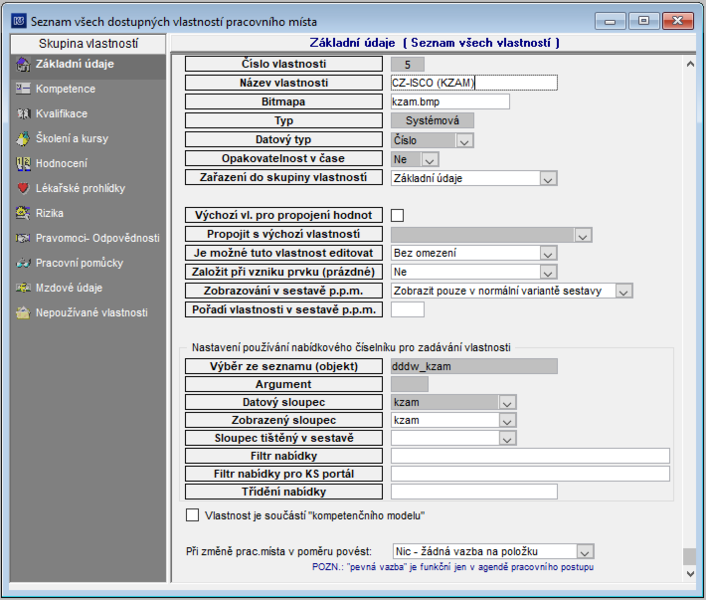Click the Bitmapa field kzam.bmp
This screenshot has width=706, height=600.
point(450,102)
